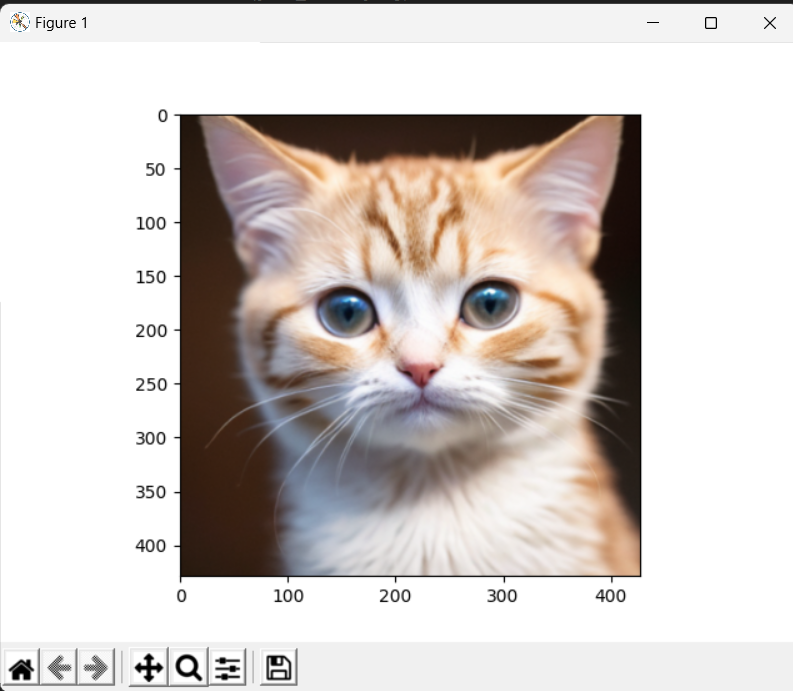Open the Configure subplots dialog

pos(228,667)
